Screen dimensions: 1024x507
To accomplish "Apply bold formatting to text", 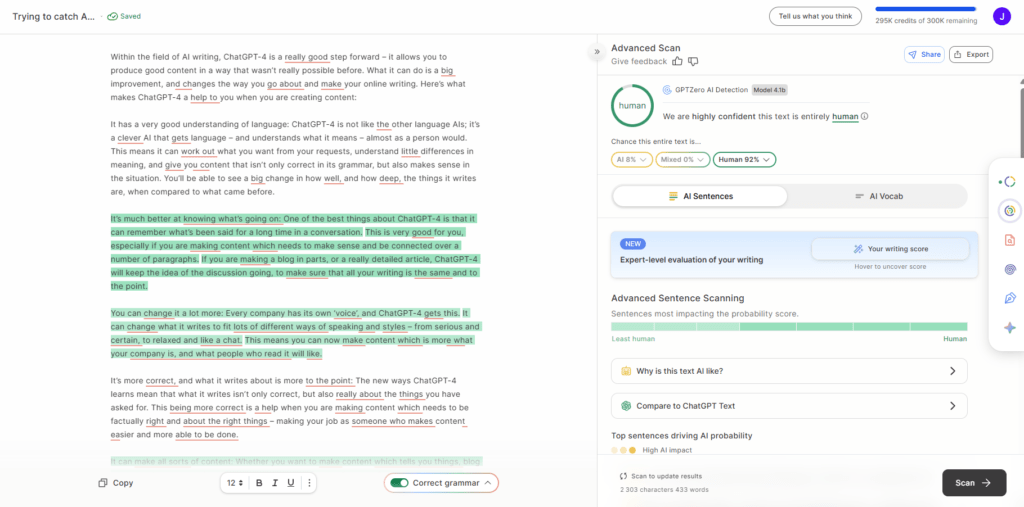I will (259, 483).
